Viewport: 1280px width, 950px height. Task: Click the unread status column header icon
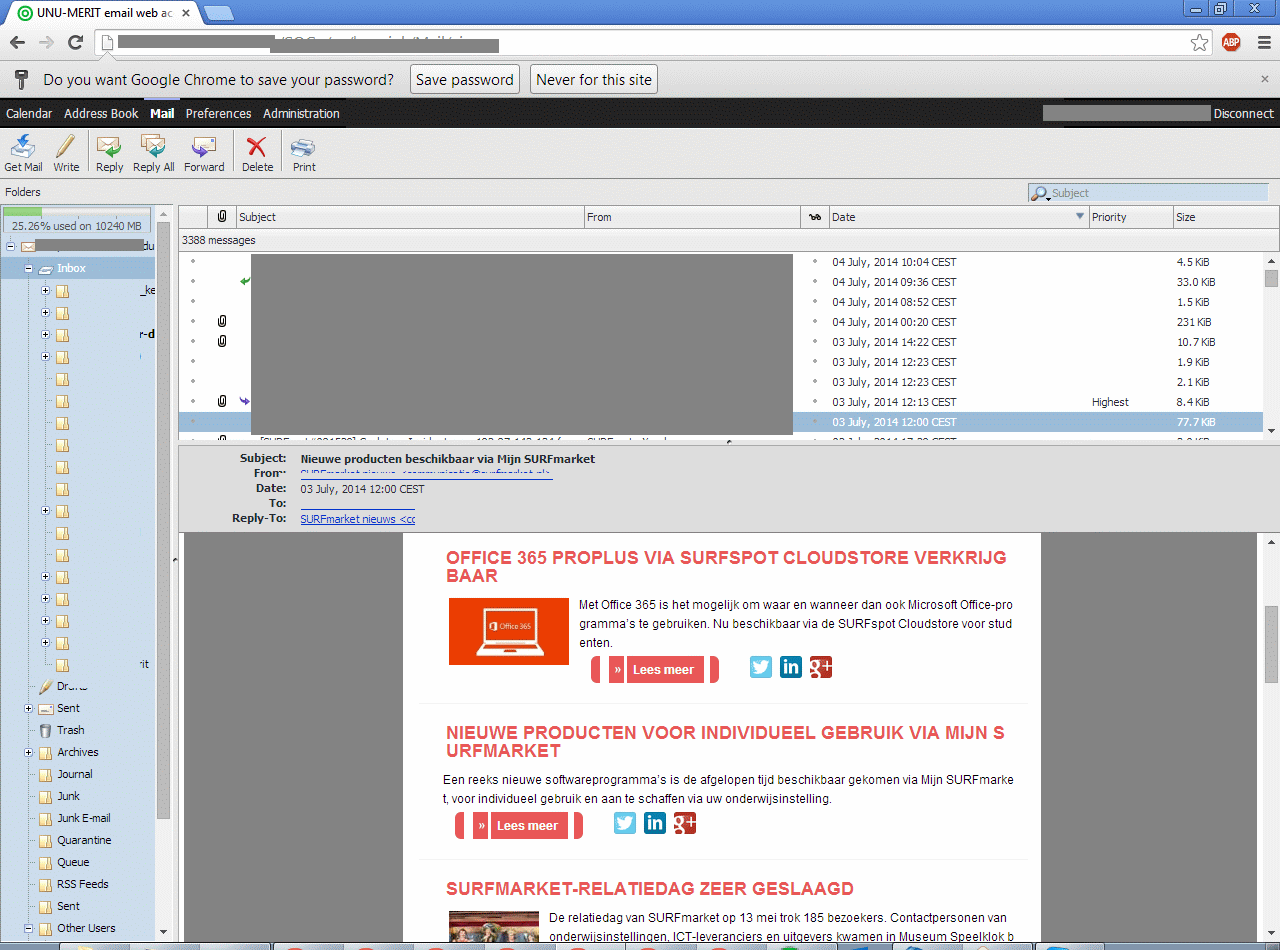pos(815,217)
